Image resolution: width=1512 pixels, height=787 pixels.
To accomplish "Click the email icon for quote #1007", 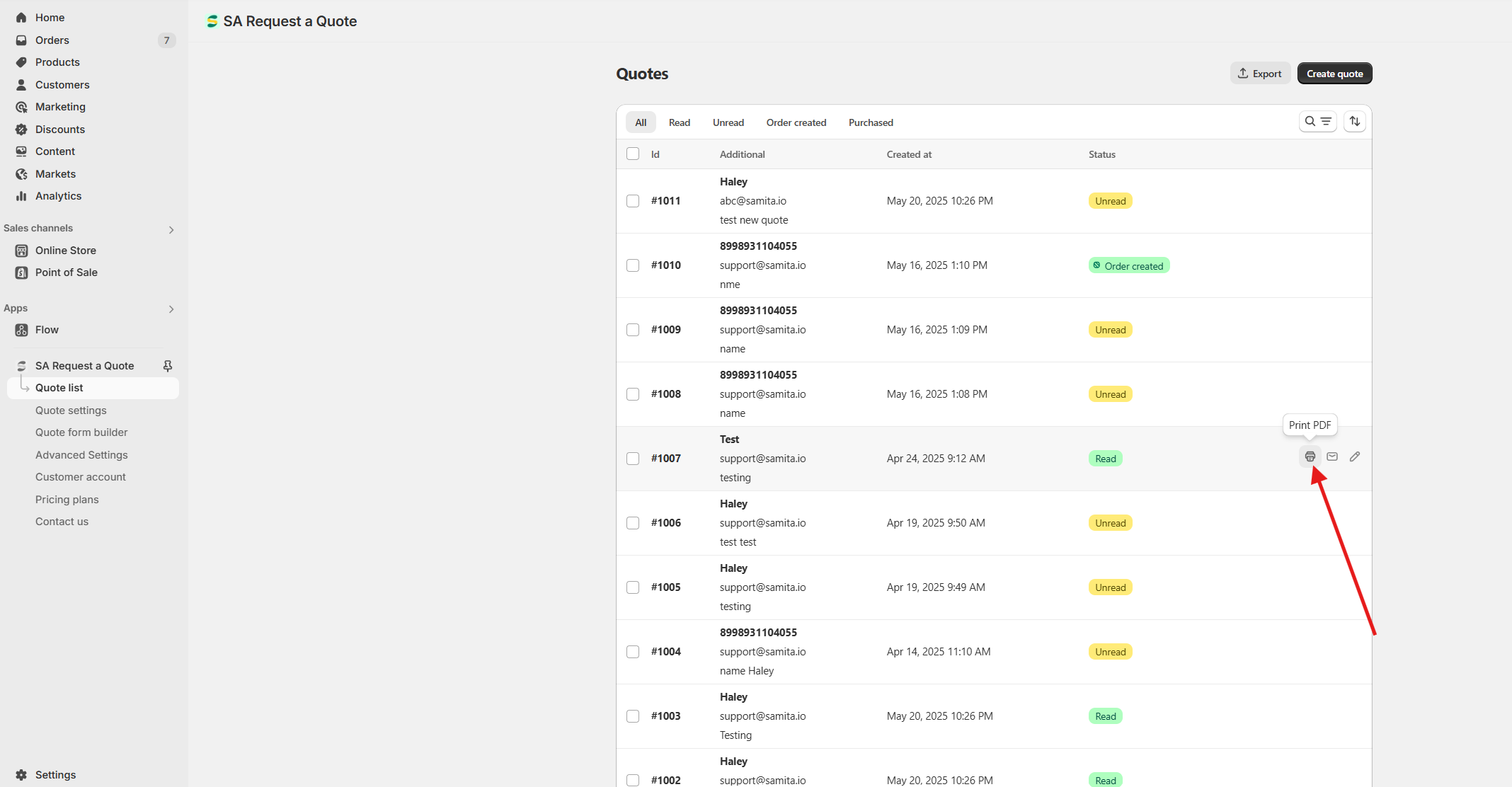I will (x=1332, y=456).
